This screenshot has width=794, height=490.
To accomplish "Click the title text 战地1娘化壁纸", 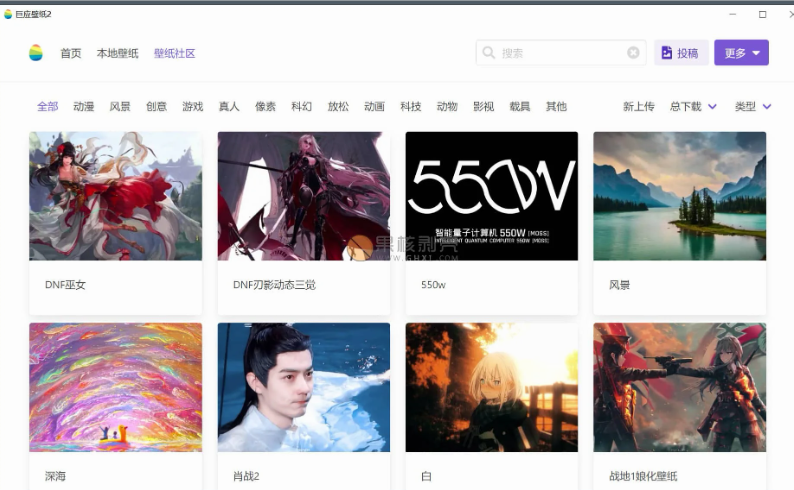I will coord(643,476).
